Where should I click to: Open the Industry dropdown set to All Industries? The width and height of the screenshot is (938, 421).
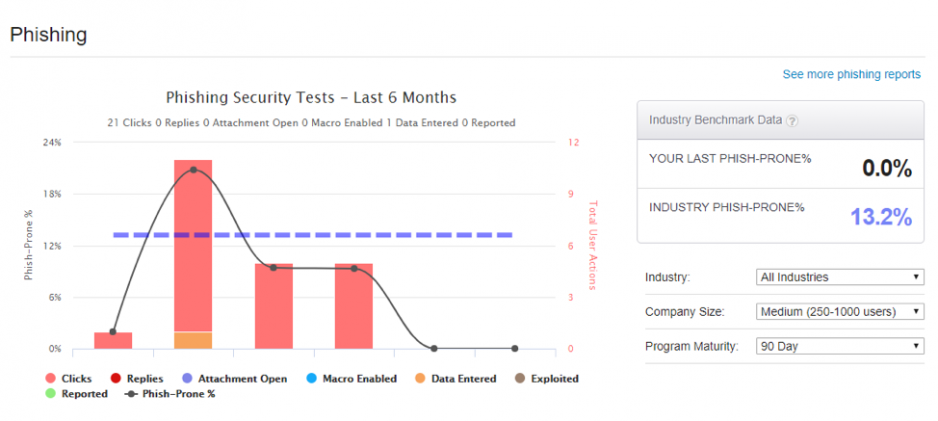(x=840, y=277)
